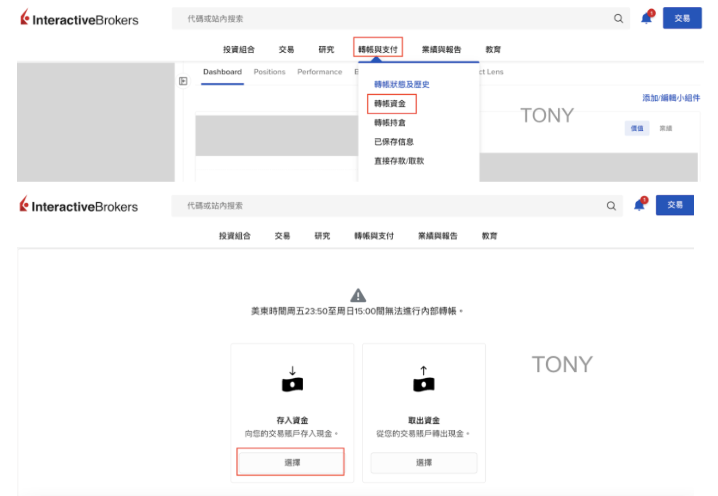Image resolution: width=718 pixels, height=496 pixels.
Task: Open 投資組合 menu in lower nav
Action: pos(235,236)
